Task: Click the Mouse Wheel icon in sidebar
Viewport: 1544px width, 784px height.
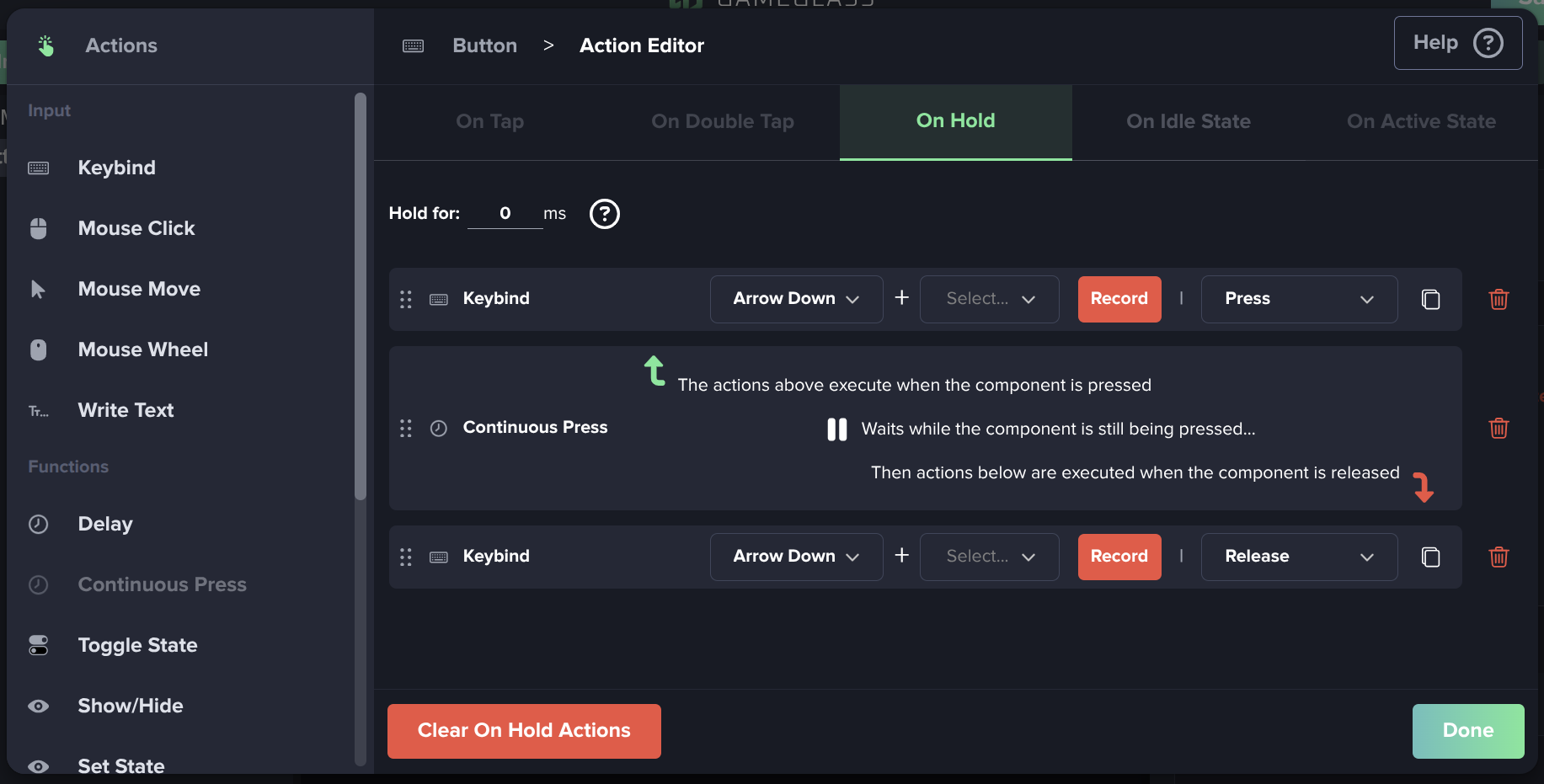Action: pos(38,349)
